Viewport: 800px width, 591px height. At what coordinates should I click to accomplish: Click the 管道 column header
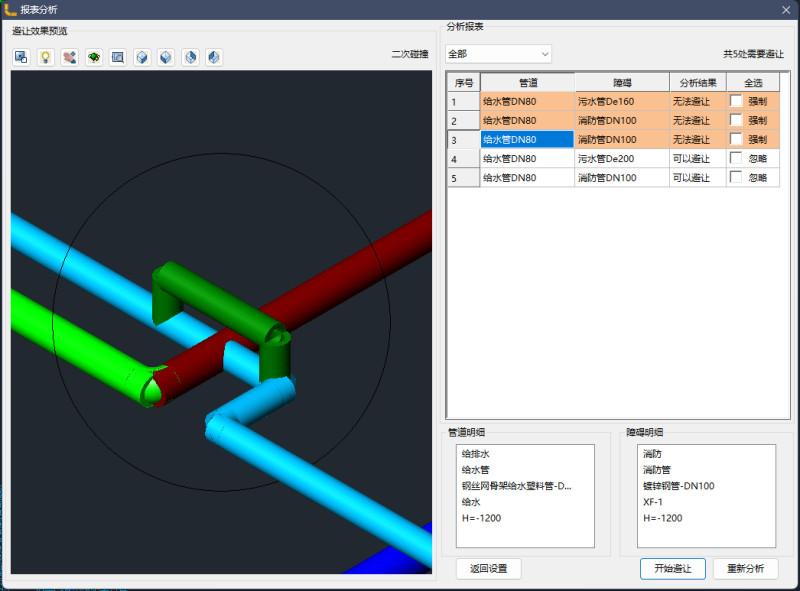(528, 83)
